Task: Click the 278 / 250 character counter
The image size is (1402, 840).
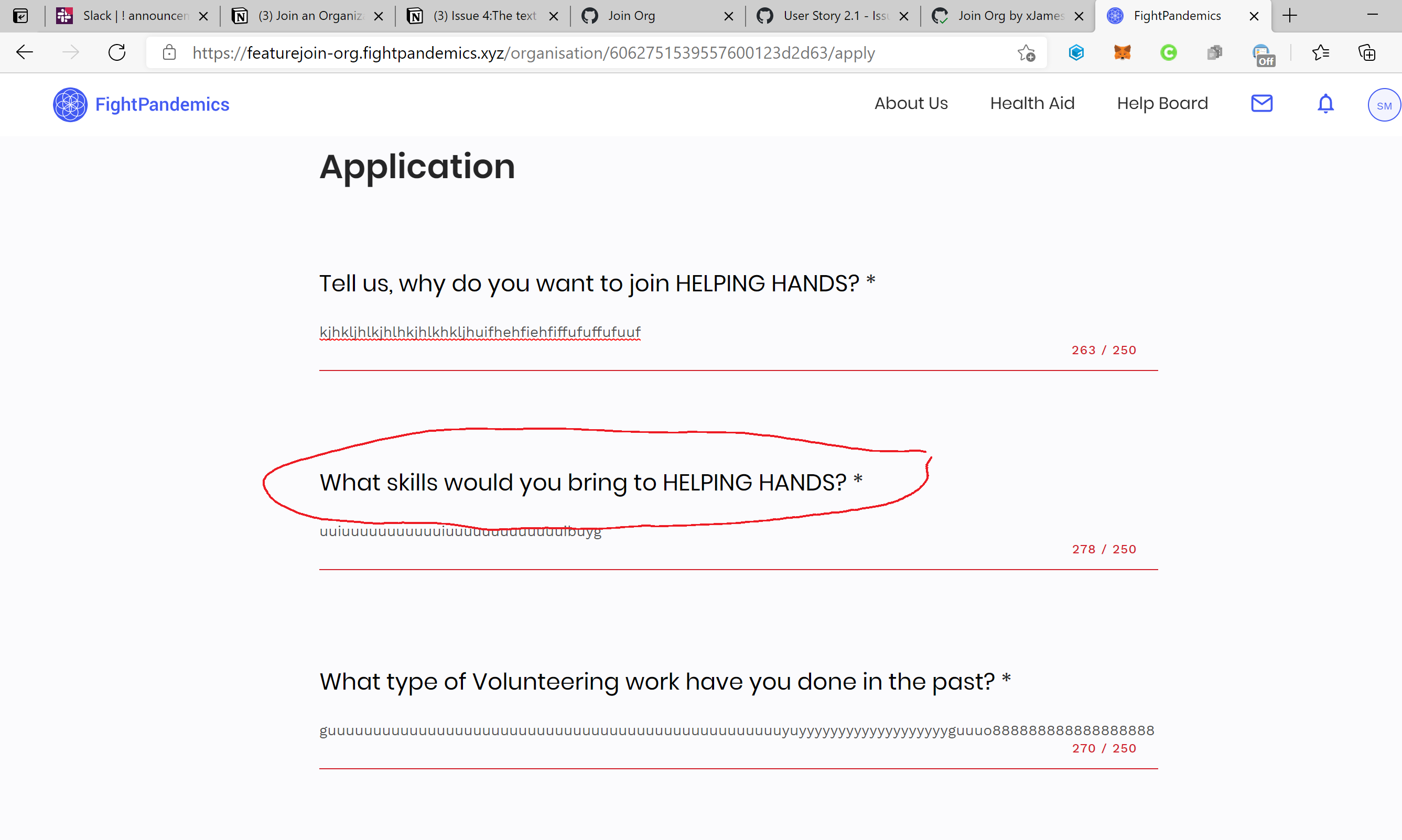Action: coord(1104,550)
